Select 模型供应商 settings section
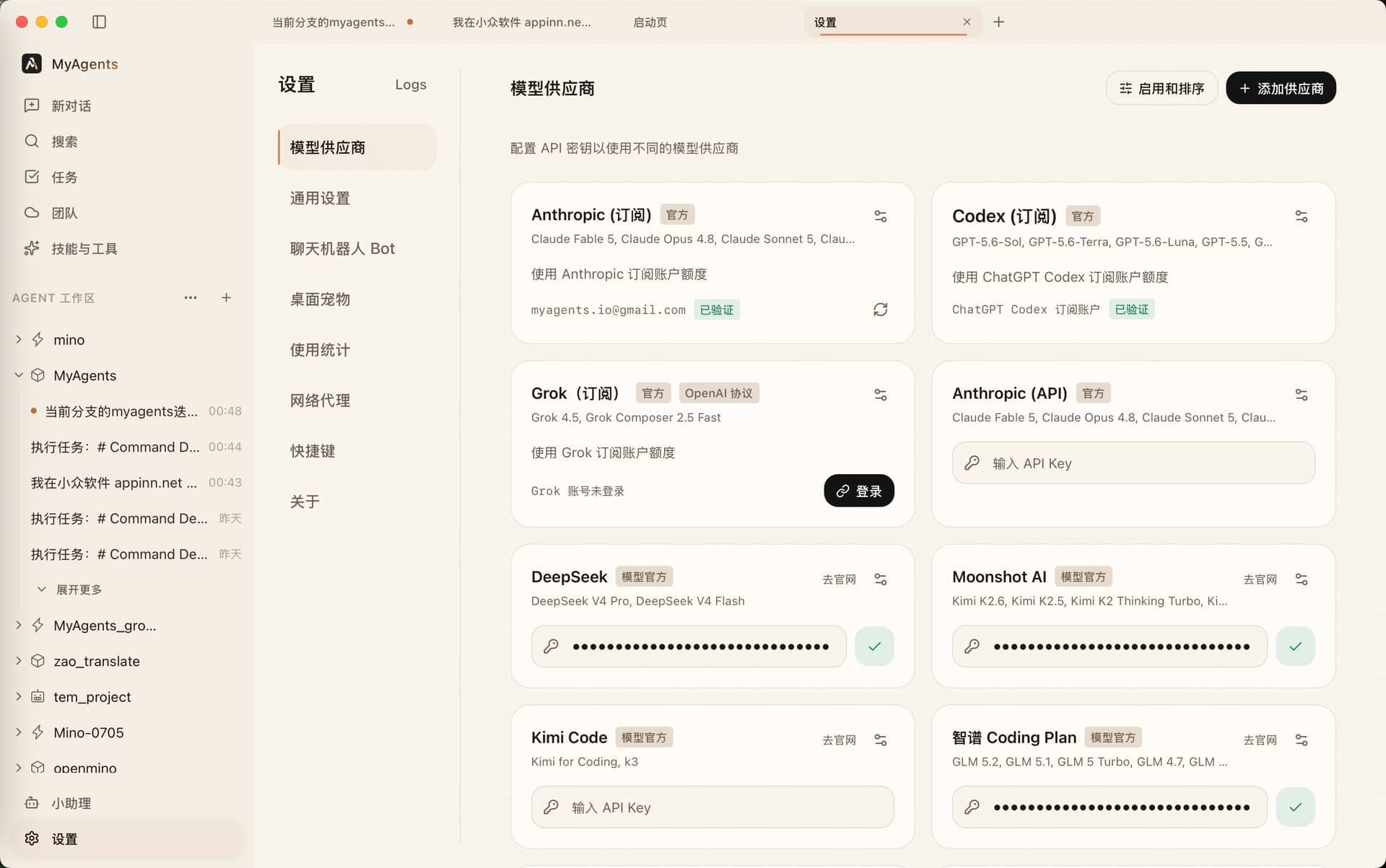This screenshot has width=1386, height=868. pos(357,147)
